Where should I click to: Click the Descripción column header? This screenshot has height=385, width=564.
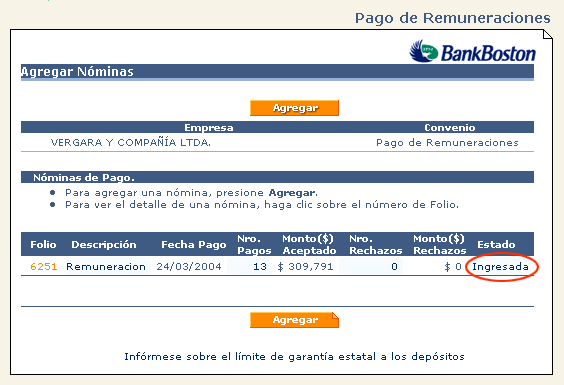pos(104,245)
